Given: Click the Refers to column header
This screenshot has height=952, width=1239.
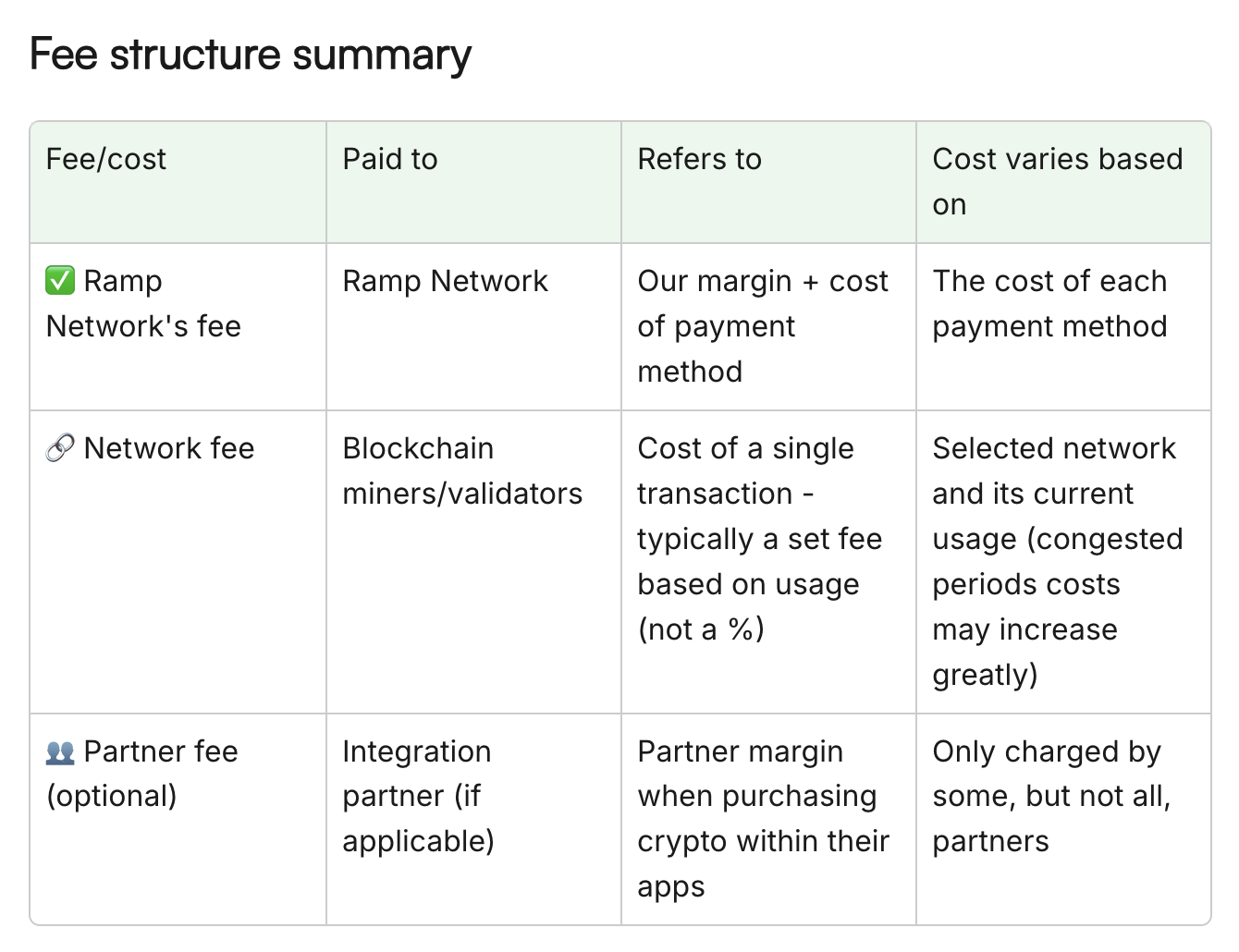Looking at the screenshot, I should tap(700, 159).
